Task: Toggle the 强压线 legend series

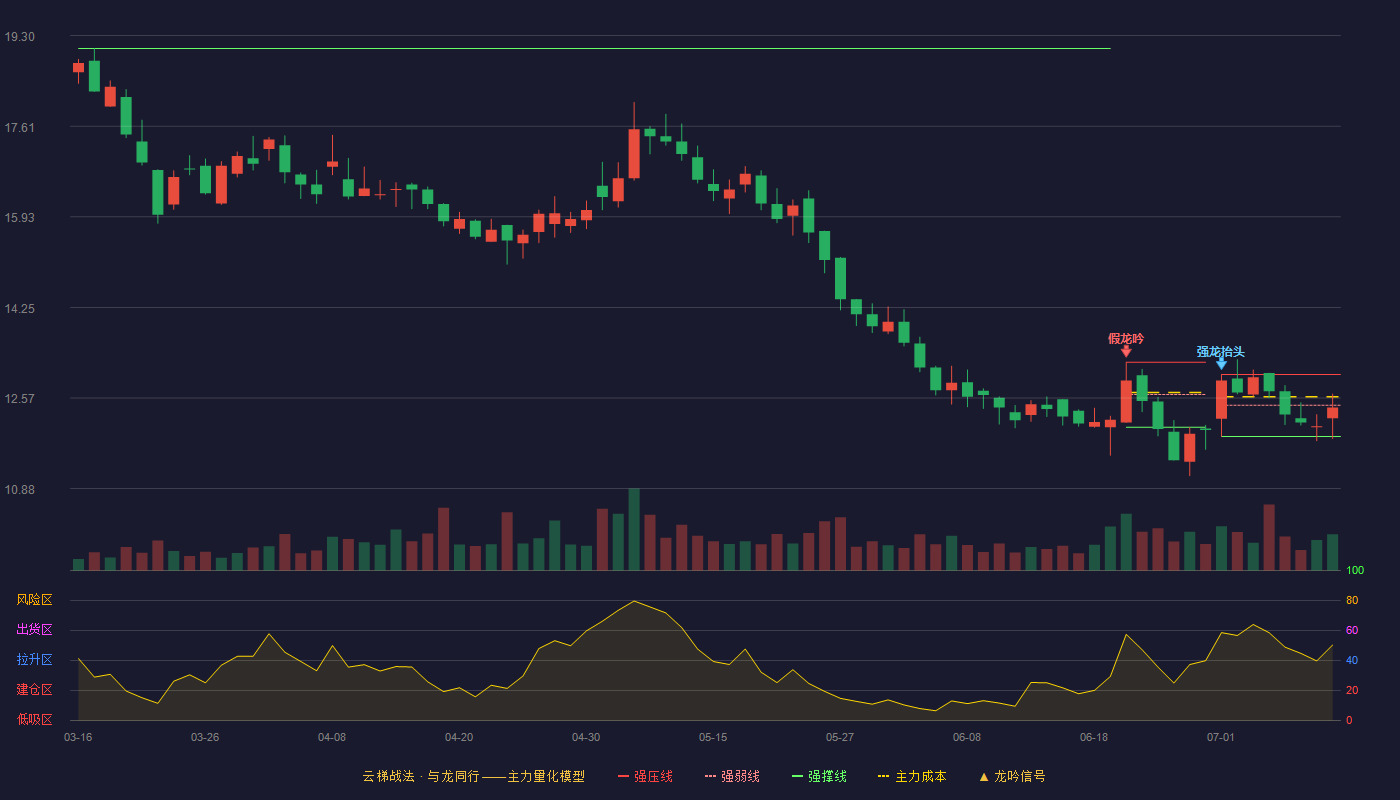Action: [645, 776]
